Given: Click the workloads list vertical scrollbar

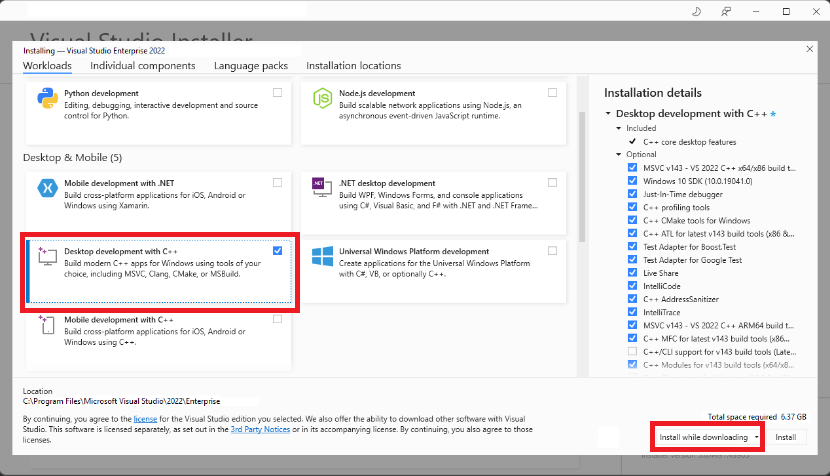Looking at the screenshot, I should pos(582,176).
